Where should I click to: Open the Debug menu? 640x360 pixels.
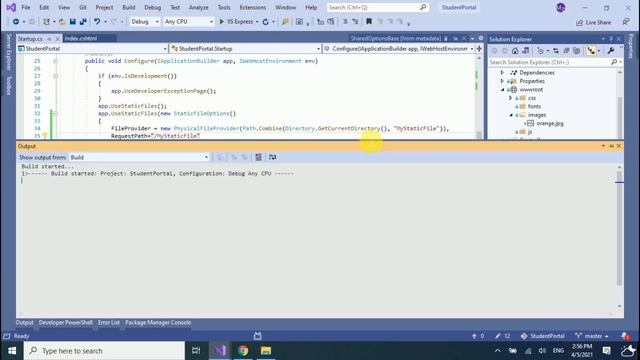153,7
